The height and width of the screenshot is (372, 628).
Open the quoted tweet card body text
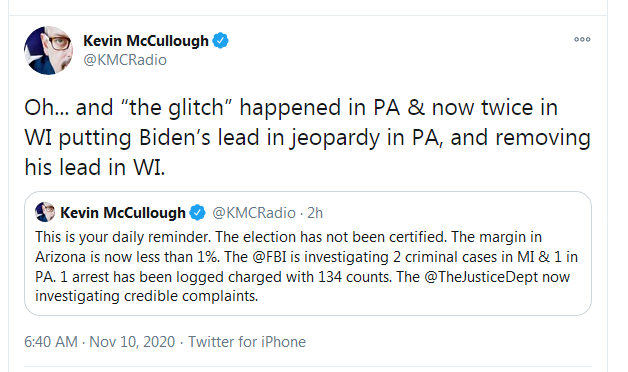click(x=308, y=267)
